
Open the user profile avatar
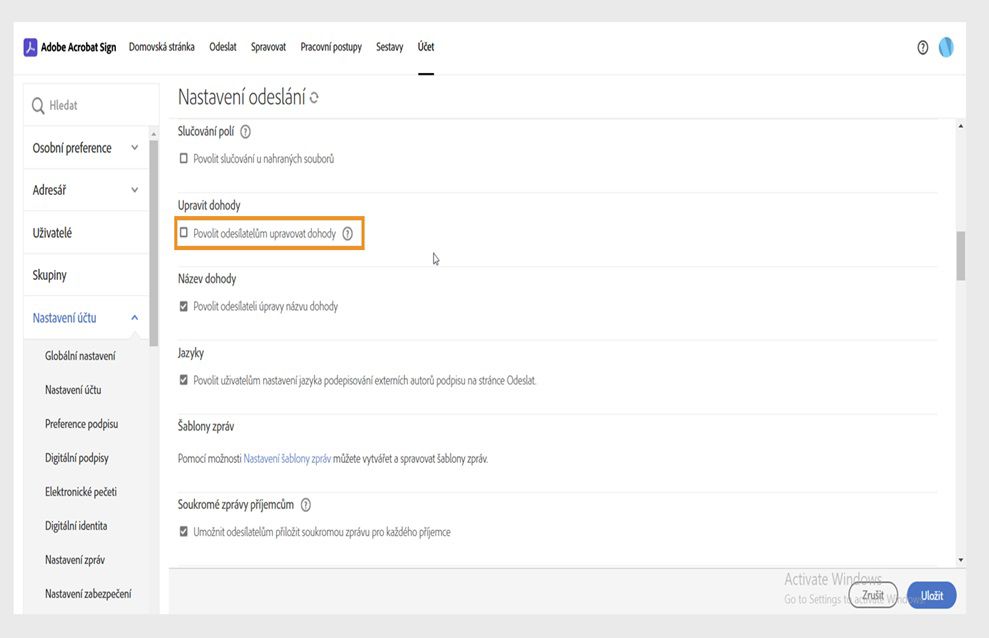point(945,48)
